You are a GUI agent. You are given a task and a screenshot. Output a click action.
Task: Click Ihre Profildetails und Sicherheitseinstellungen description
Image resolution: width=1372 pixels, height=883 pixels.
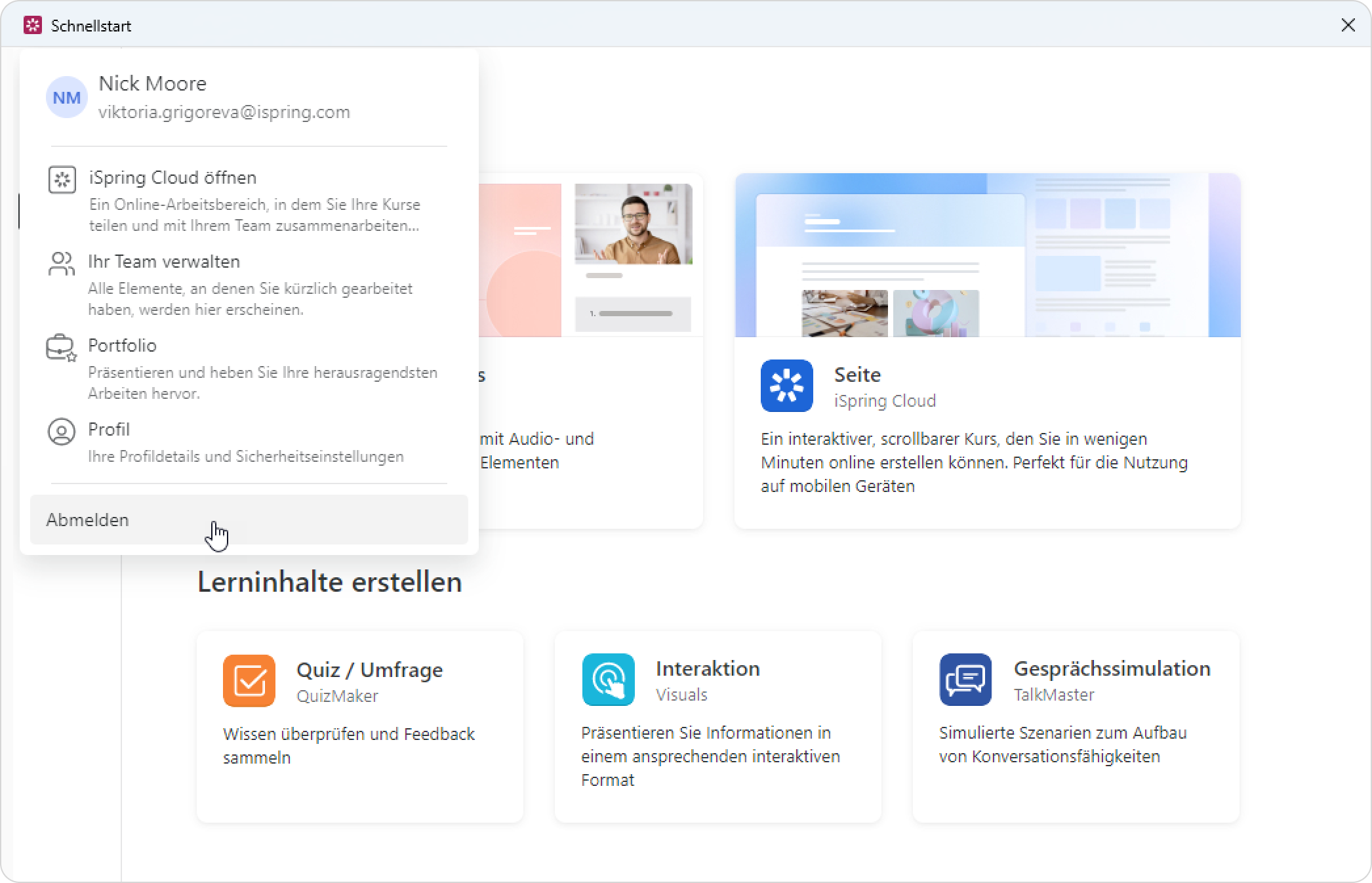point(246,457)
